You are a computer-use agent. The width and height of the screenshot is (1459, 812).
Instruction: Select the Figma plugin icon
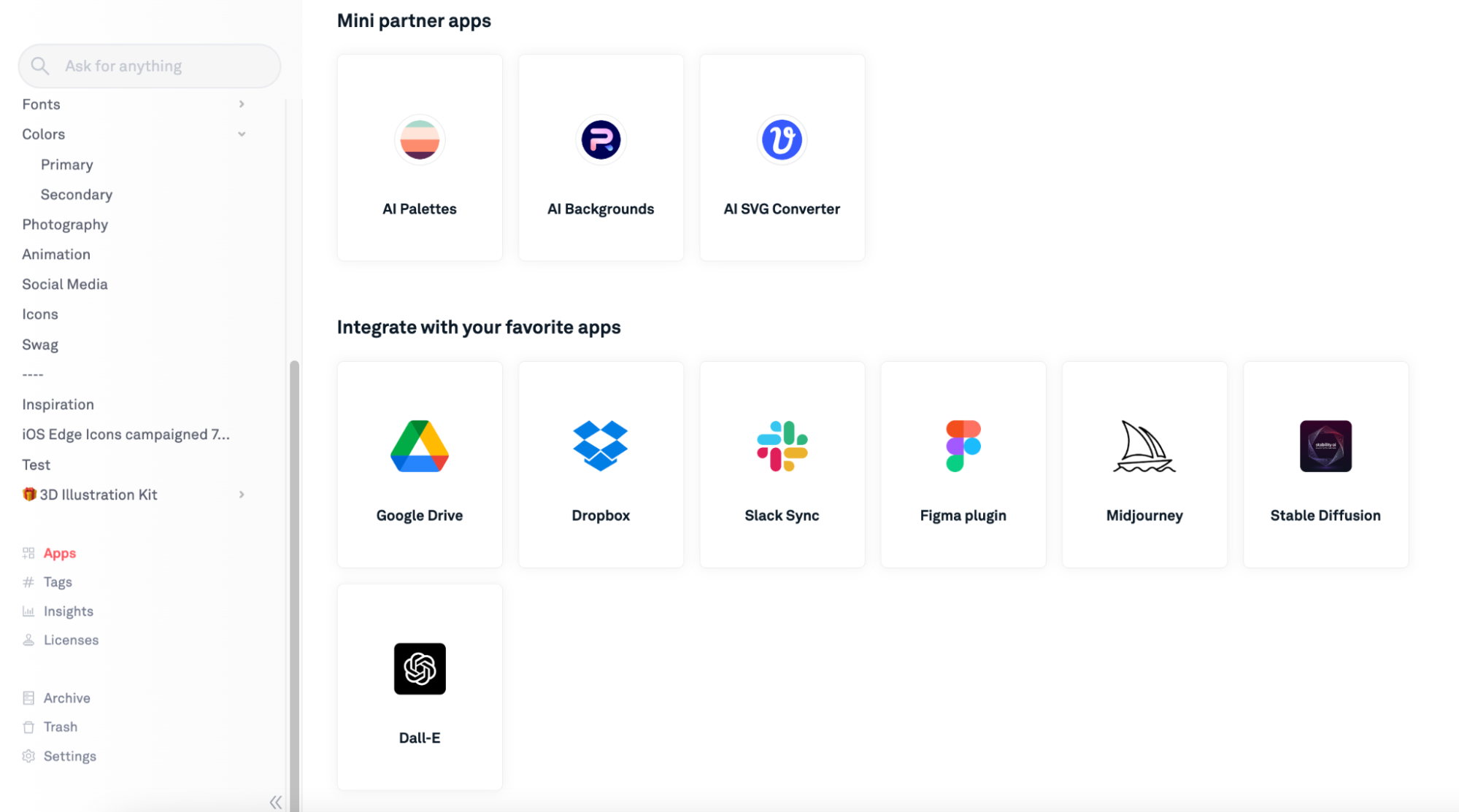click(x=963, y=446)
